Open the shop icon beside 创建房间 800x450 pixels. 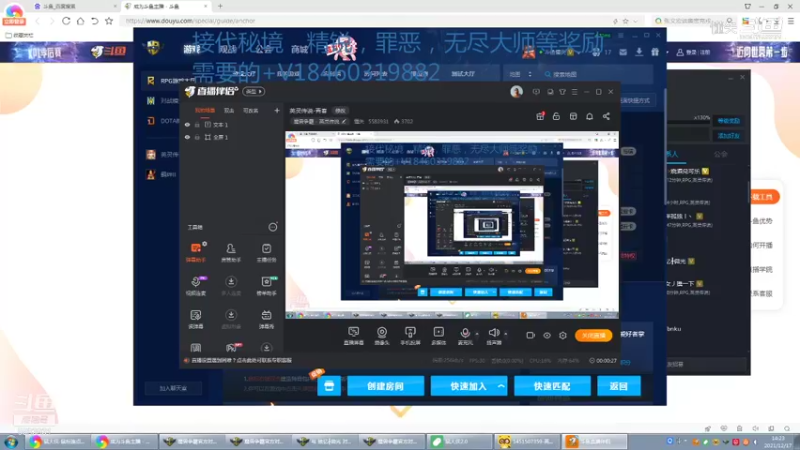click(x=329, y=386)
